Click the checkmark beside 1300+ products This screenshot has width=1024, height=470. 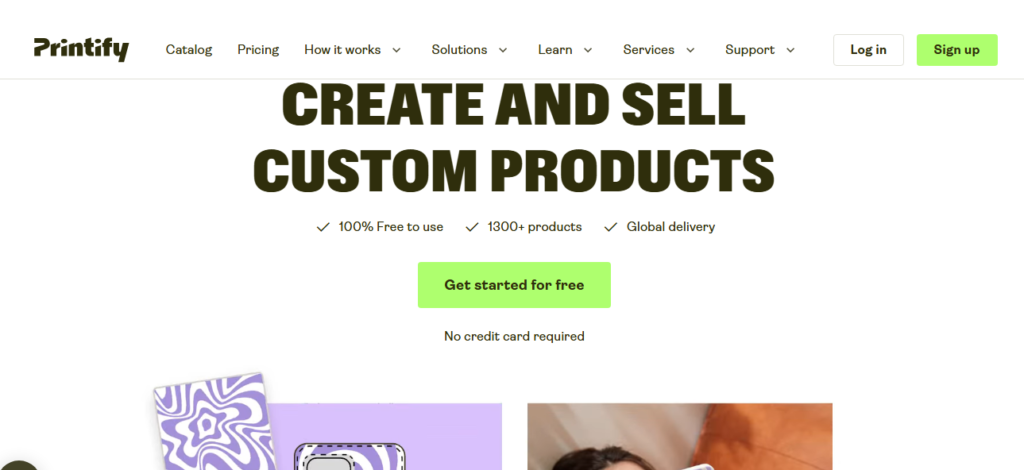[x=472, y=227]
